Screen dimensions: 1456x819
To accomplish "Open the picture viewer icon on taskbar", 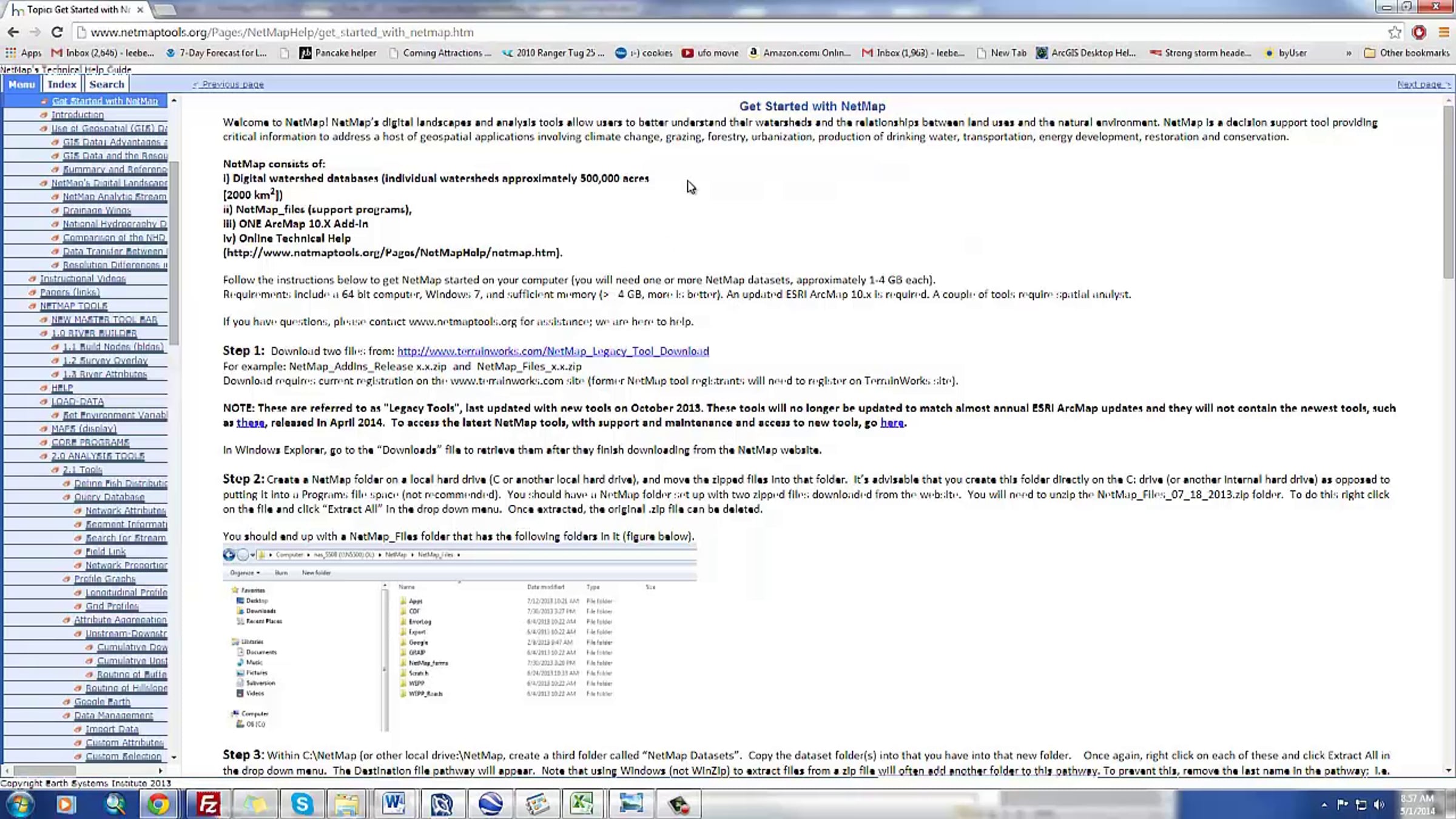I will pos(631,804).
